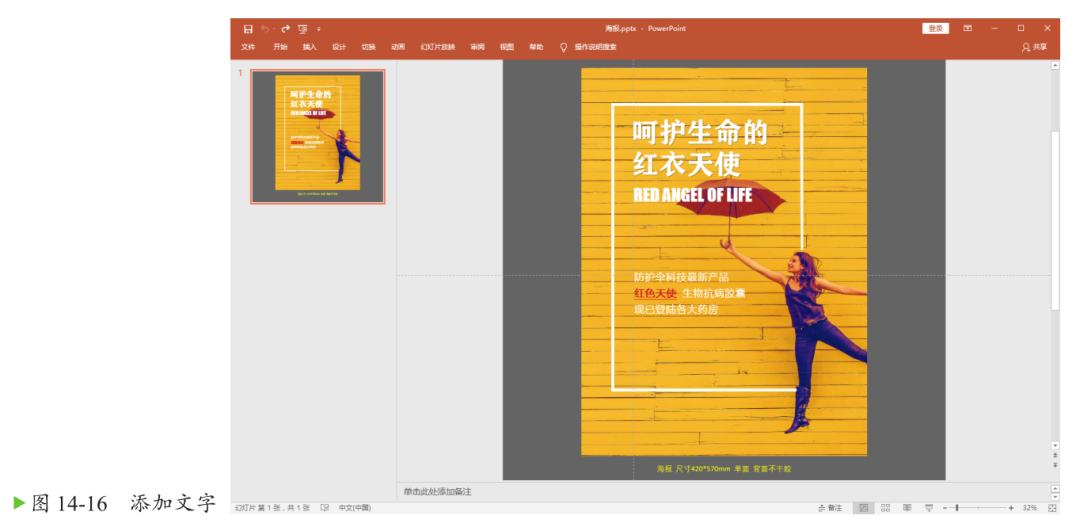
Task: Click the 登录 sign-in button
Action: tap(935, 28)
